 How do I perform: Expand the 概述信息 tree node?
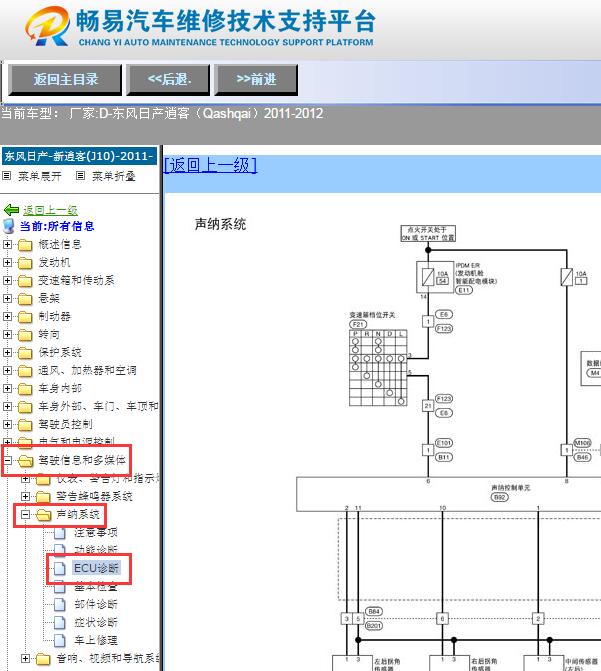click(7, 244)
